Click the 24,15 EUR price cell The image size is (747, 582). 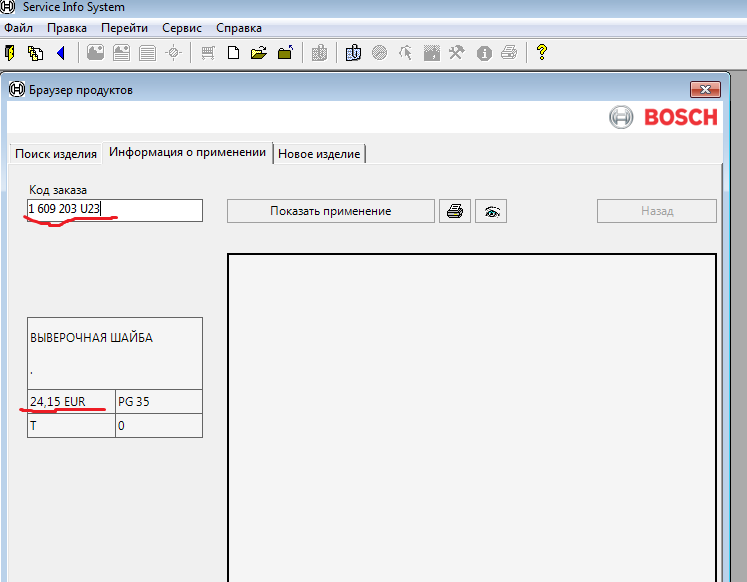[x=71, y=401]
